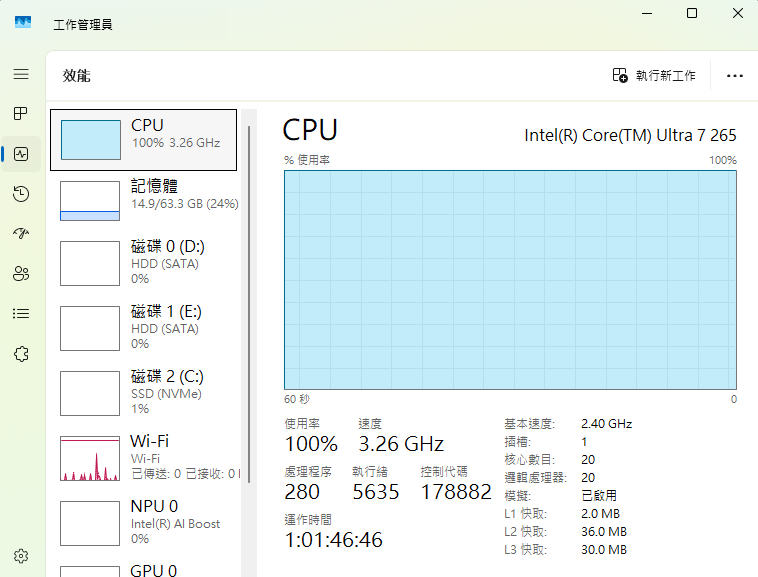Open the Startup apps page icon
This screenshot has height=577, width=758.
(21, 233)
